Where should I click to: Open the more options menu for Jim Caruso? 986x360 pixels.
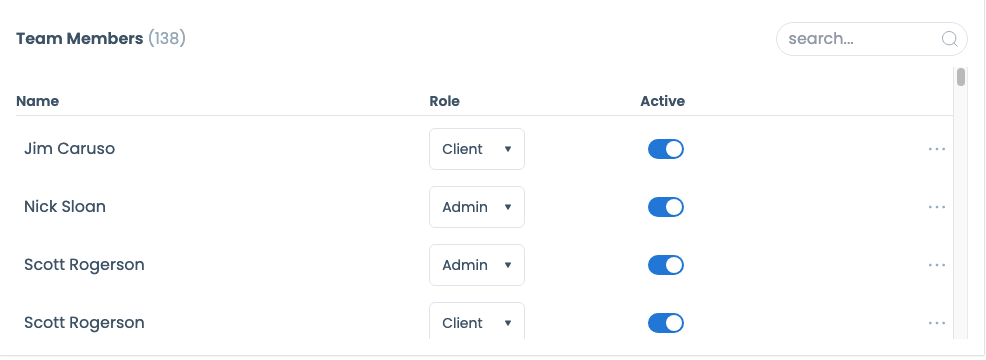click(937, 149)
